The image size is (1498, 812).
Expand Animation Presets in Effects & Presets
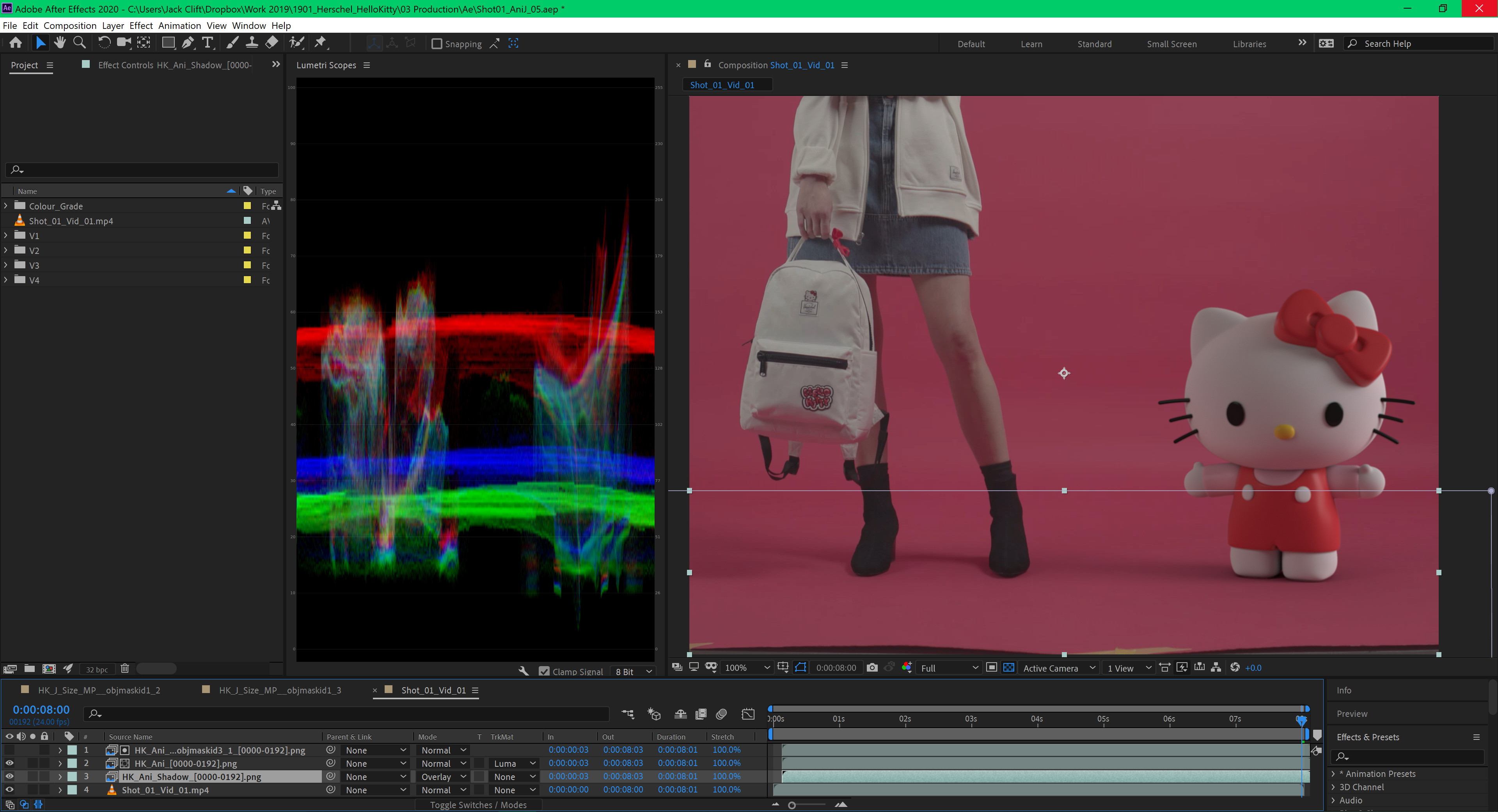tap(1333, 773)
